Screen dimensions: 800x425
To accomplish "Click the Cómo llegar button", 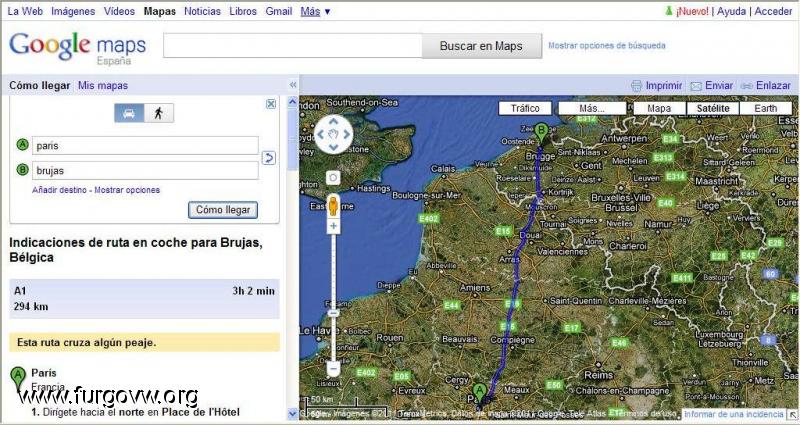I will pos(223,210).
